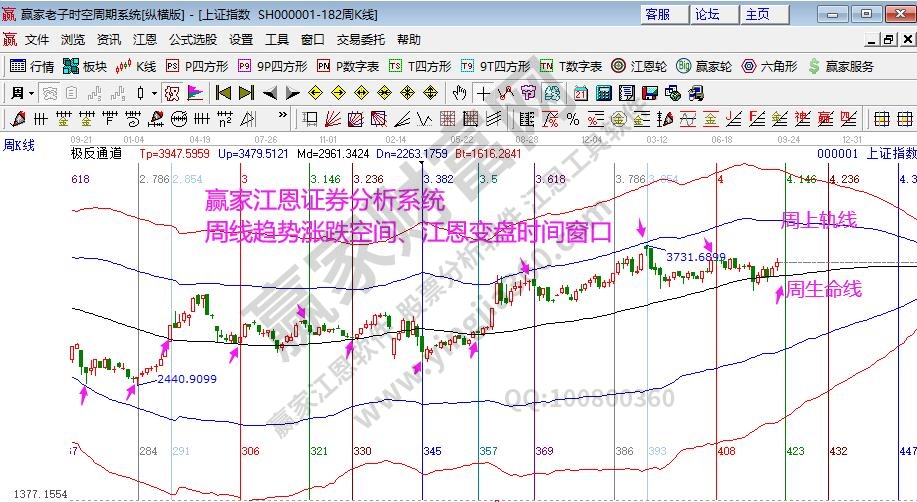Open the 行情 market quotes view

[x=31, y=66]
